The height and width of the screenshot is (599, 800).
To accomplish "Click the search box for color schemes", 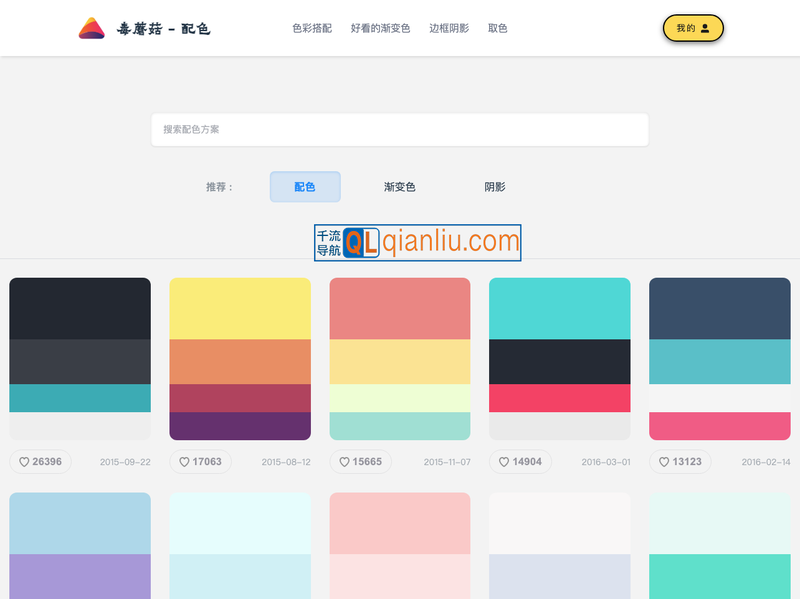I will [400, 129].
